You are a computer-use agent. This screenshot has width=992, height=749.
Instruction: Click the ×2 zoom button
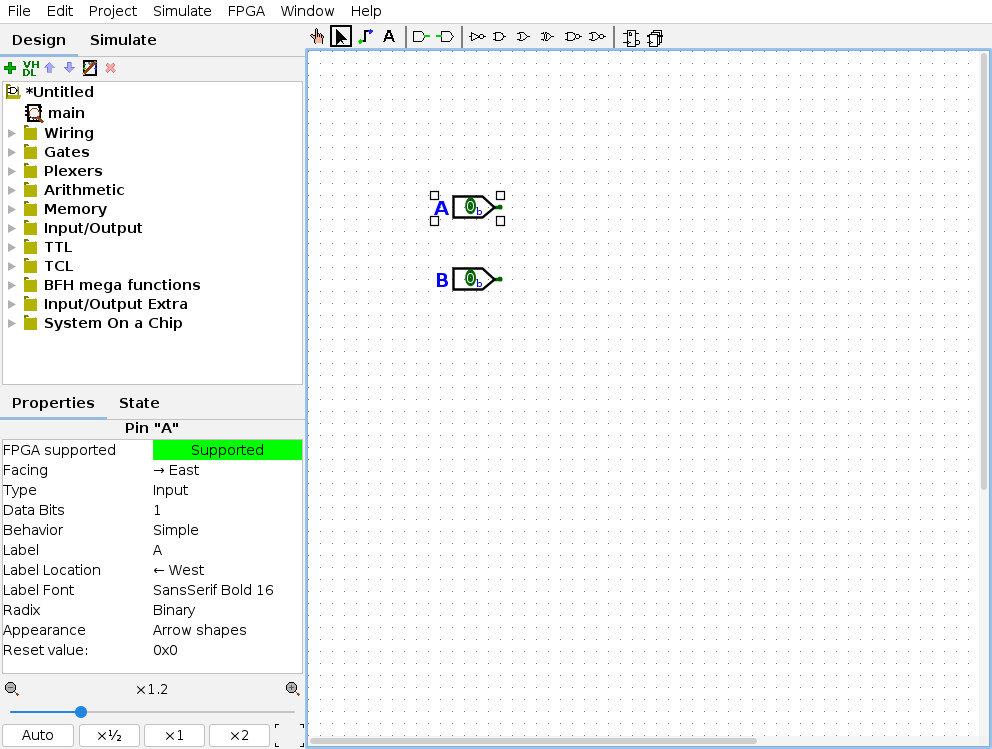[240, 735]
